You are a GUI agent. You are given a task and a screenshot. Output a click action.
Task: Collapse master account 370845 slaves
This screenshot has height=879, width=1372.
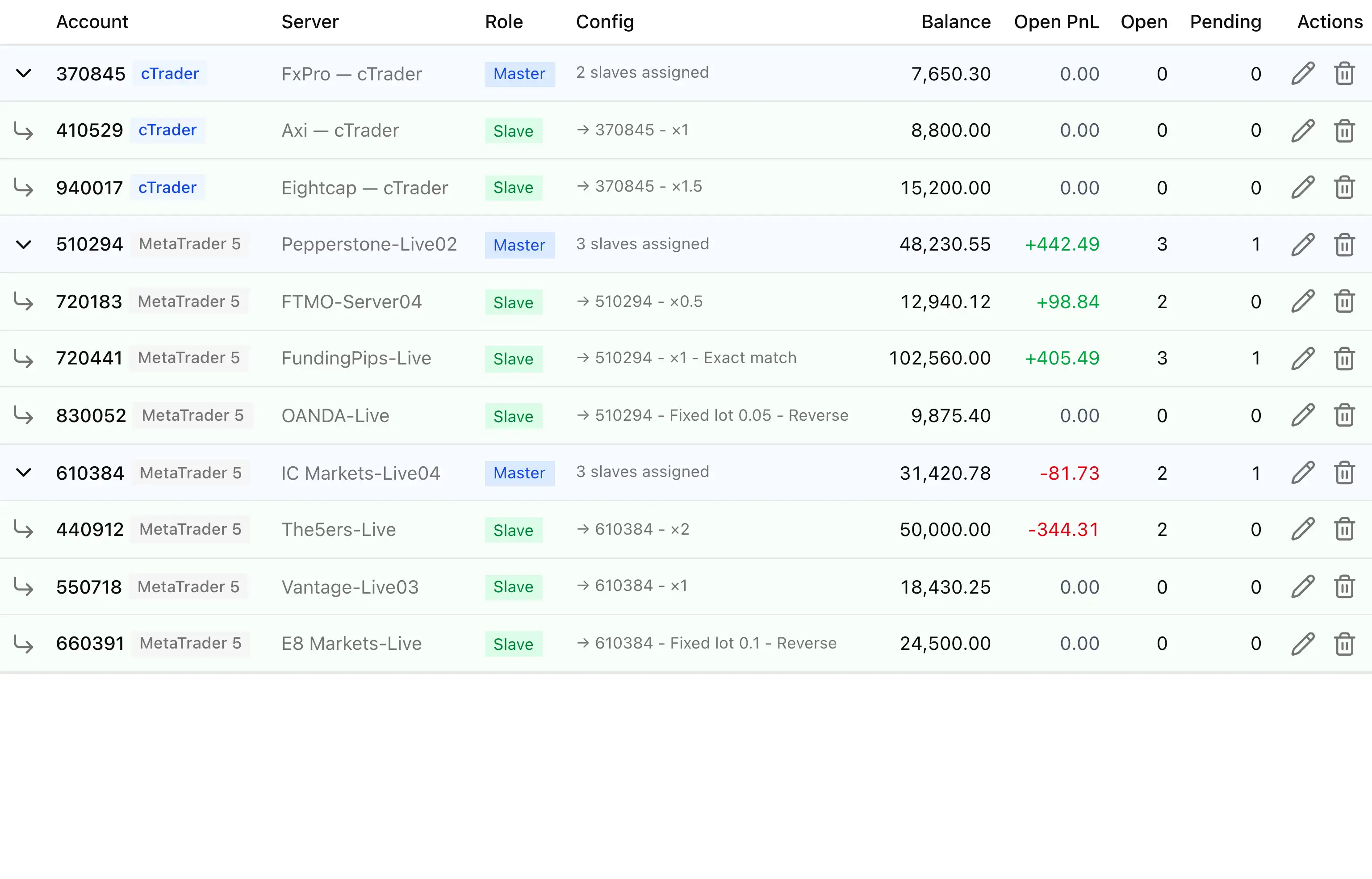pos(23,74)
